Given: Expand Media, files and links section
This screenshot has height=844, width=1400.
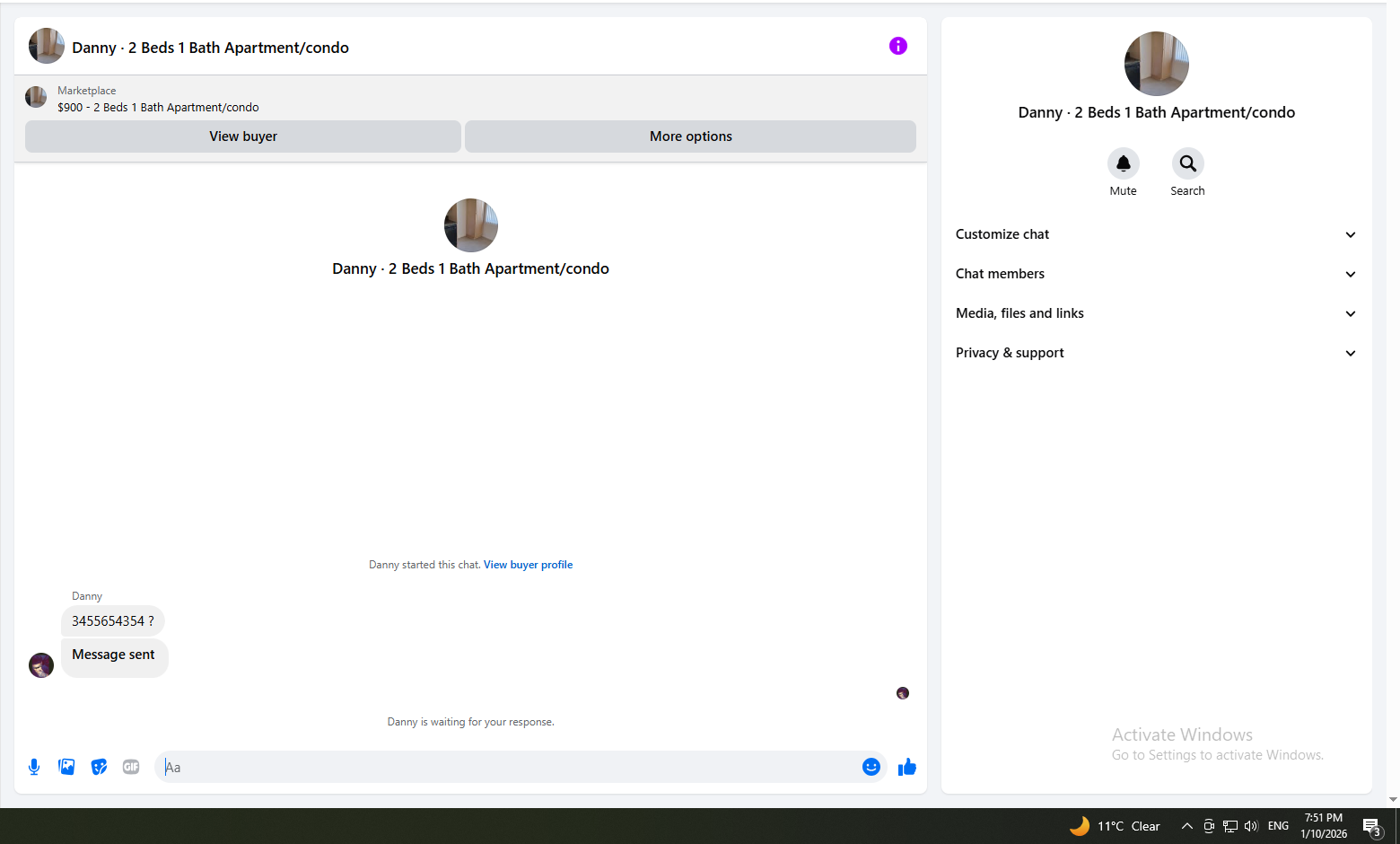Looking at the screenshot, I should point(1156,313).
